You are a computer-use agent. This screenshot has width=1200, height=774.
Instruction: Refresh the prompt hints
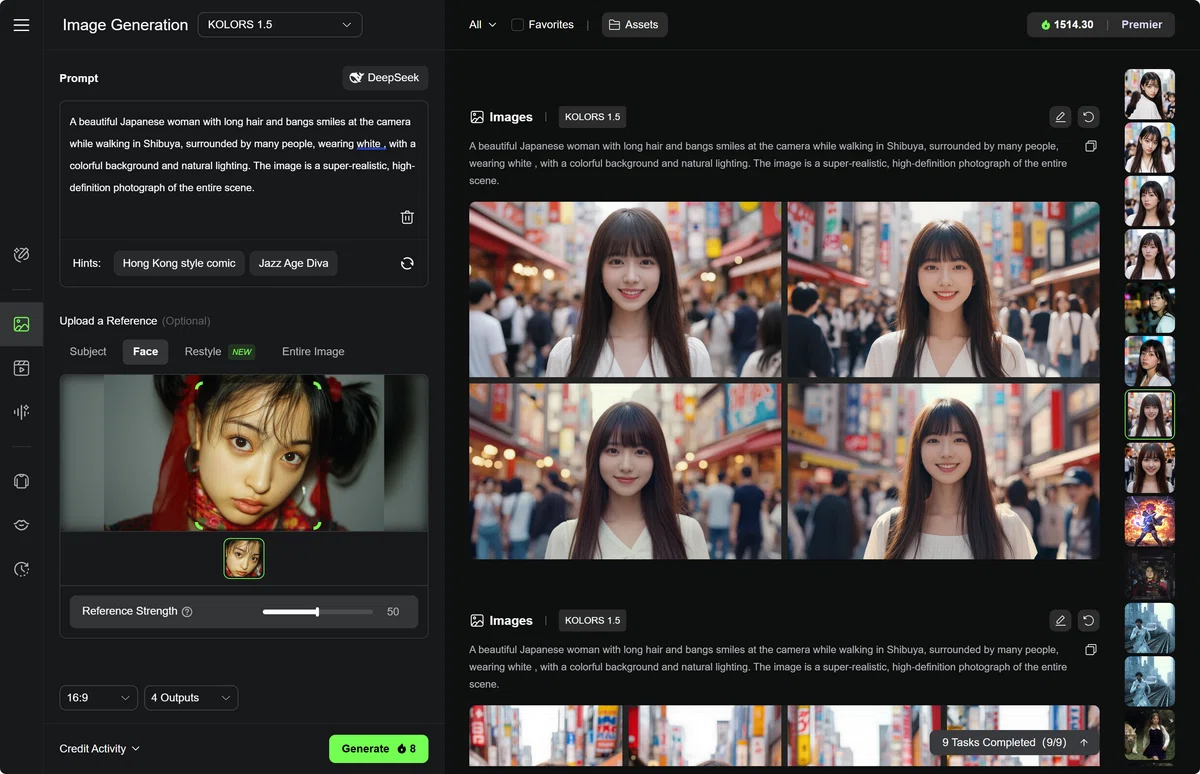(x=407, y=263)
